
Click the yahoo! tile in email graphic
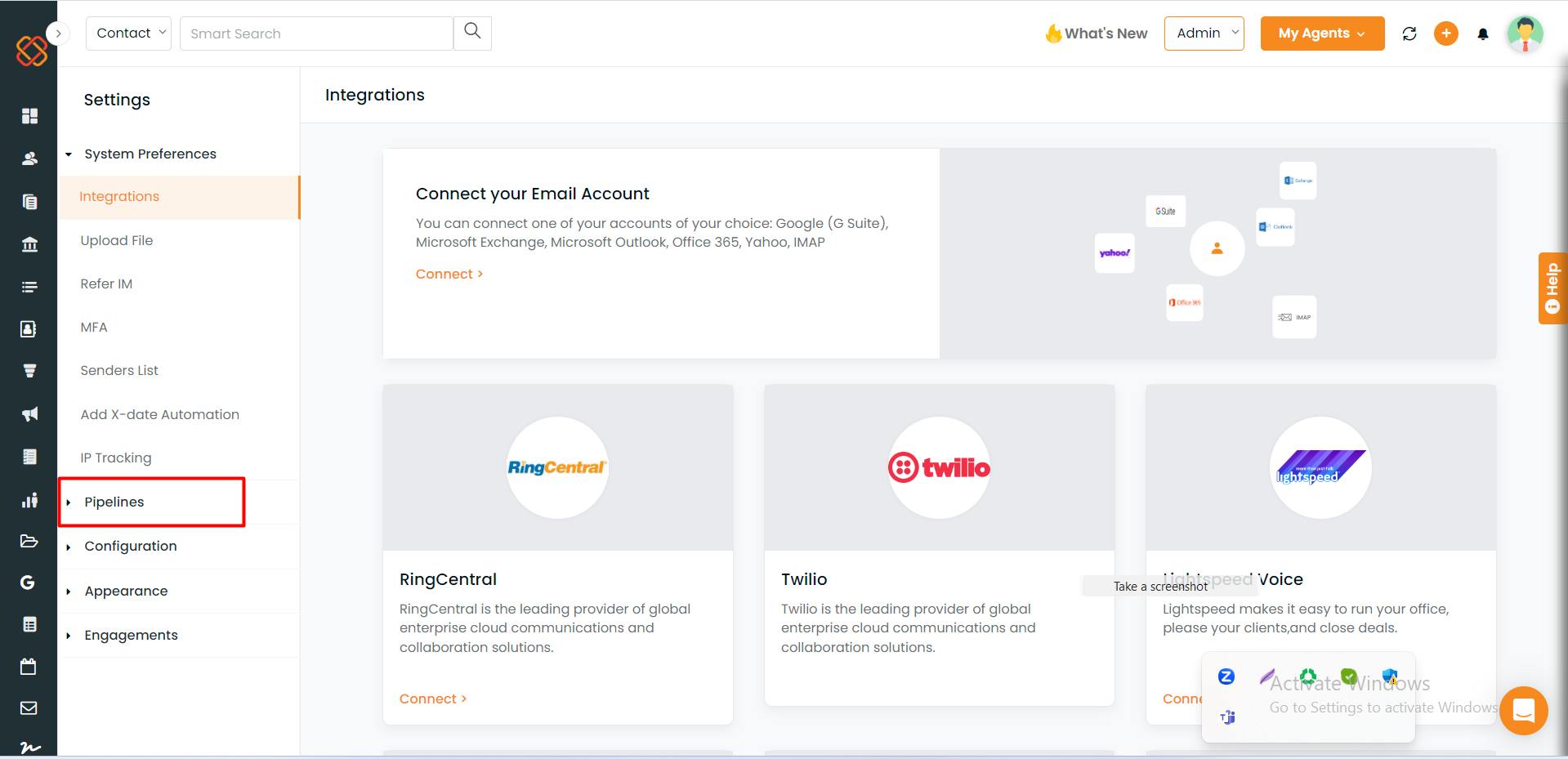1115,253
